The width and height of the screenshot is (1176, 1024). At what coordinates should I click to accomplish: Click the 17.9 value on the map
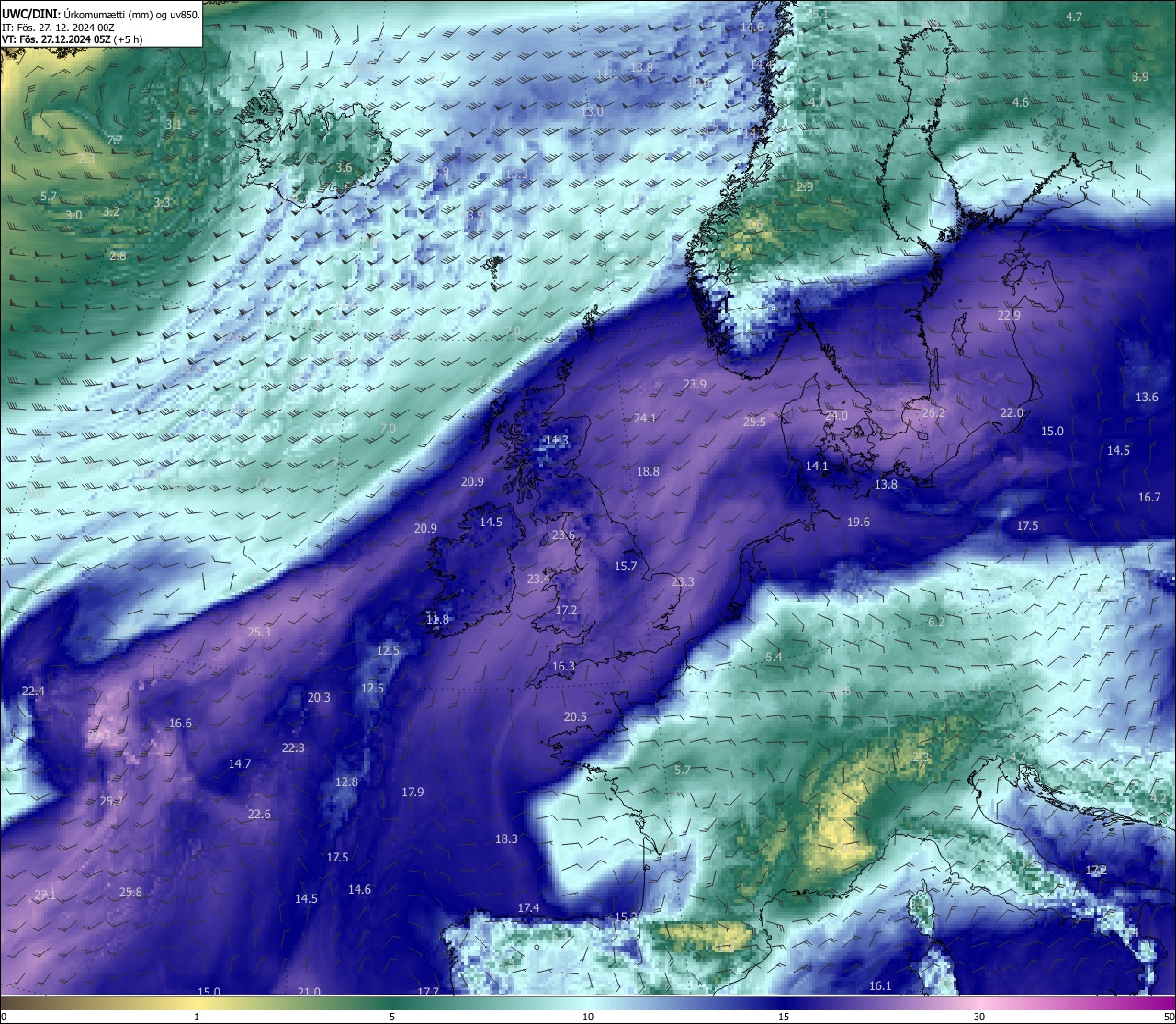(413, 793)
